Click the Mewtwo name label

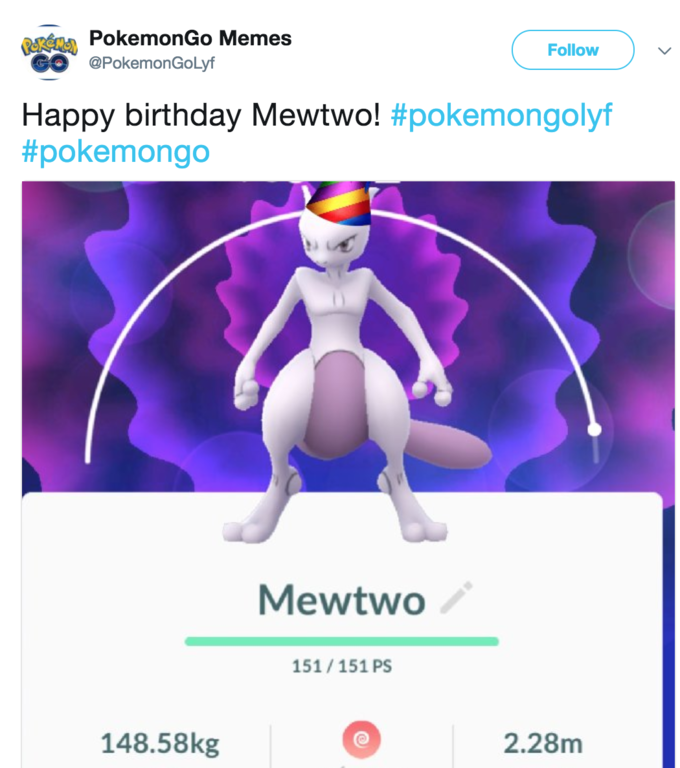point(341,600)
